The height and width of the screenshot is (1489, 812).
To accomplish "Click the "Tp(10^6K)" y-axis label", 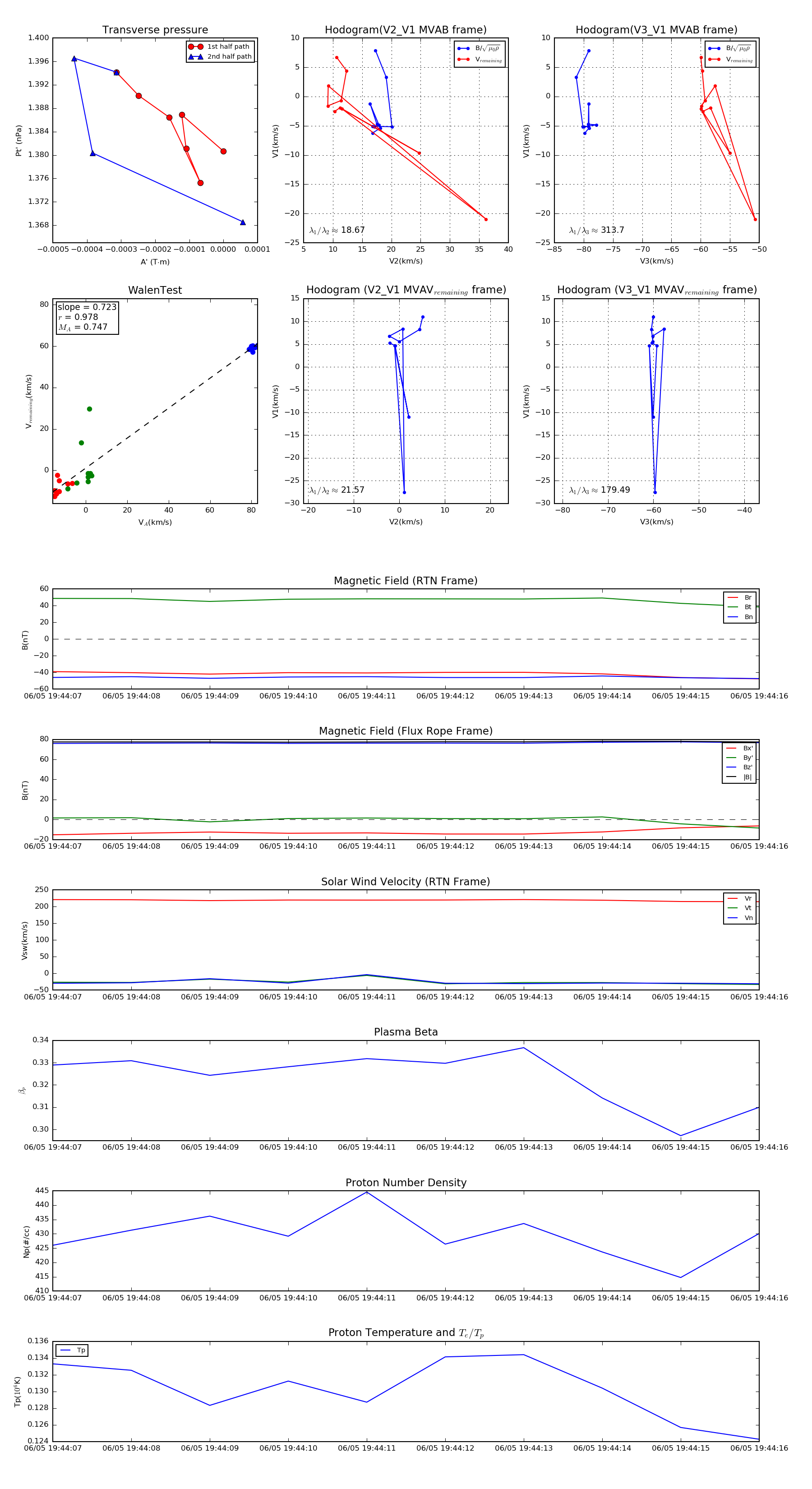I will click(17, 1392).
